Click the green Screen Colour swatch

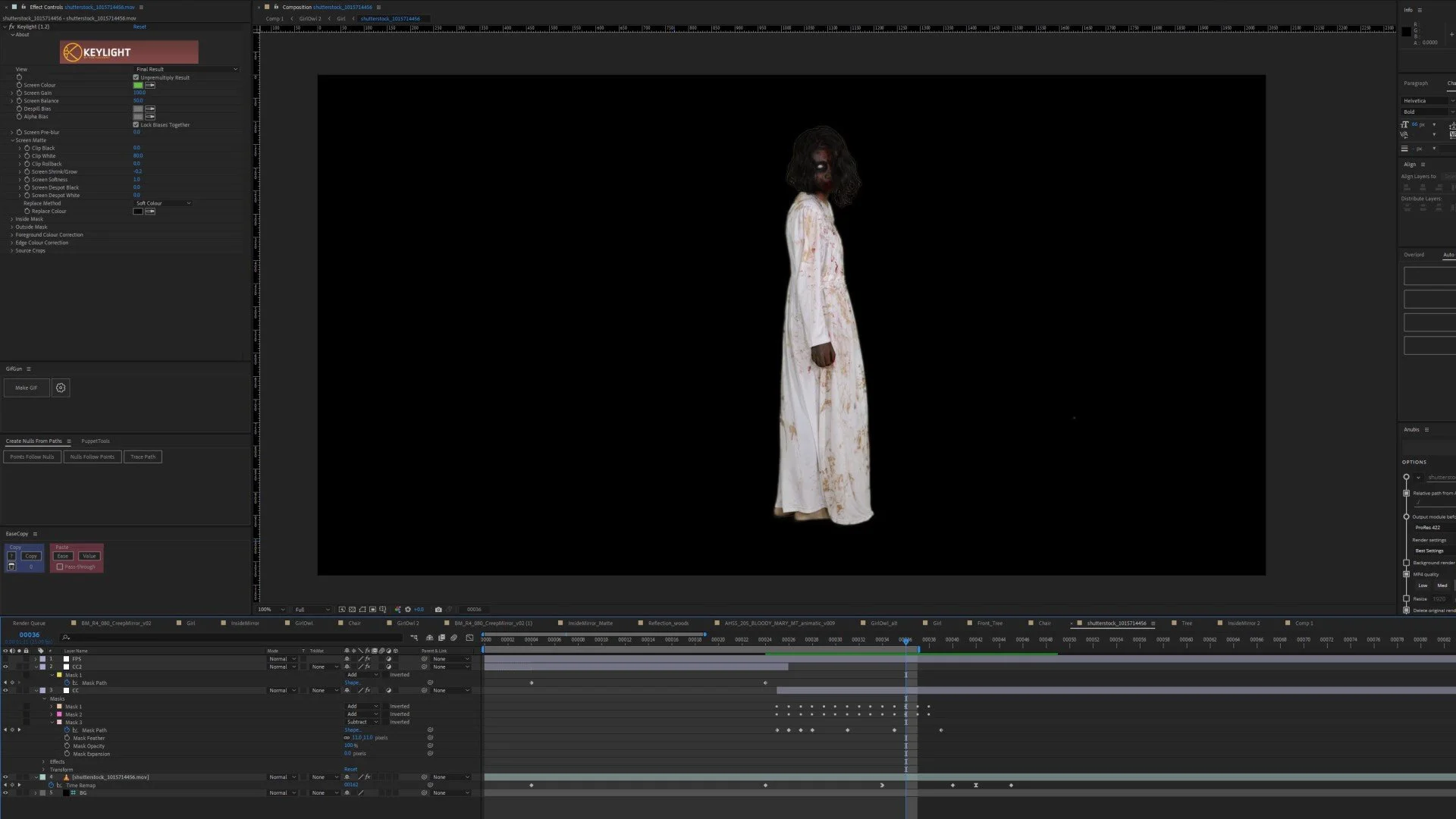click(138, 85)
